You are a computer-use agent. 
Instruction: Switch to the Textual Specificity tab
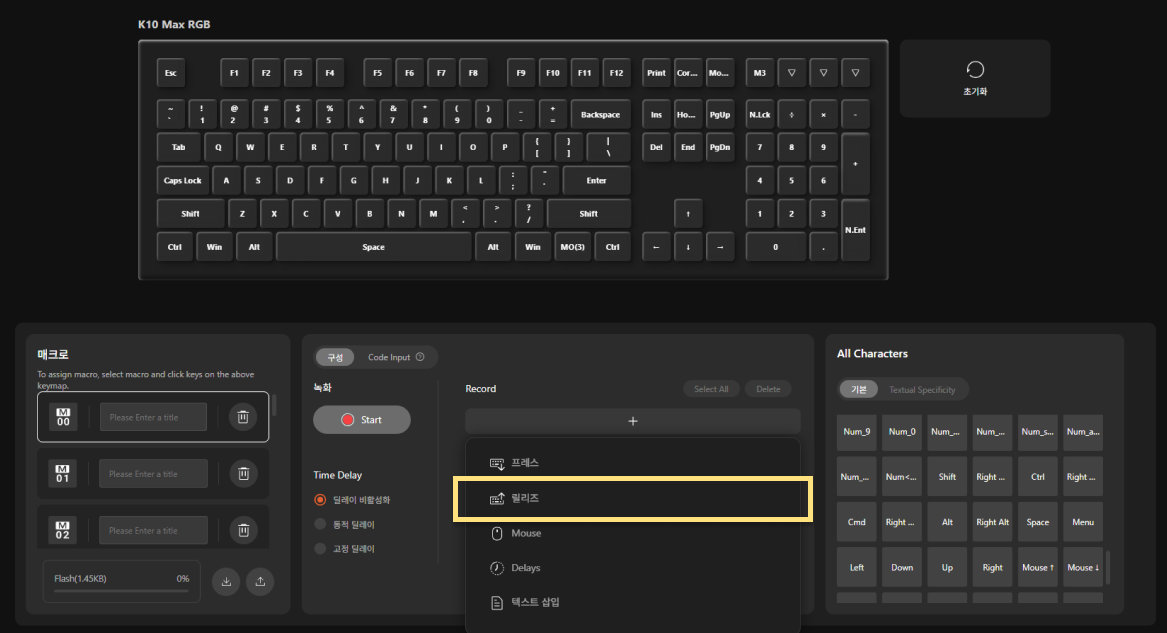click(922, 390)
